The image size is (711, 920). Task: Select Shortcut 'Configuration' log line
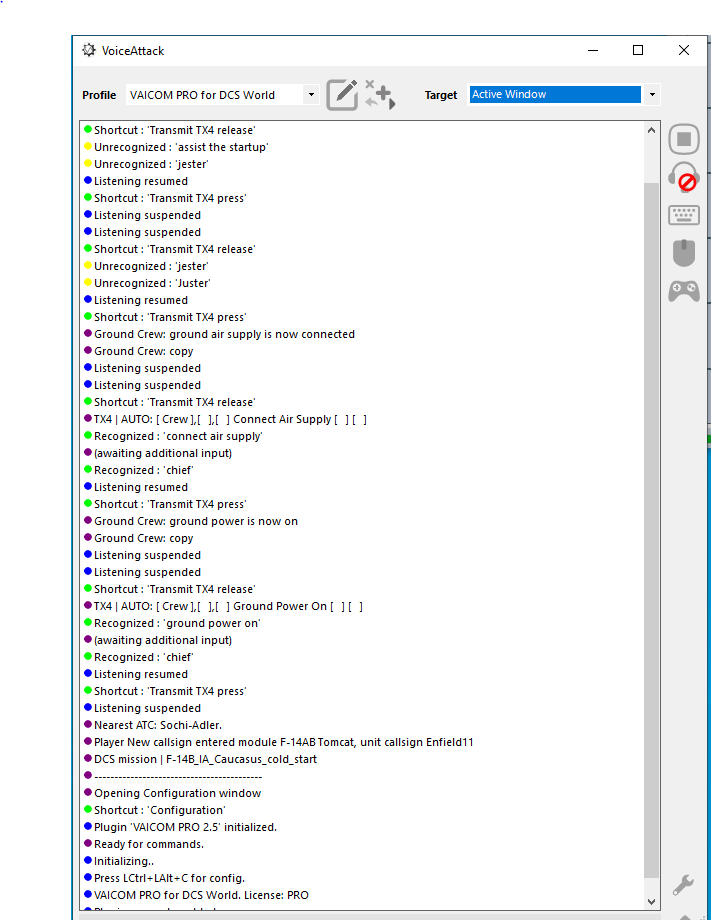[x=155, y=811]
